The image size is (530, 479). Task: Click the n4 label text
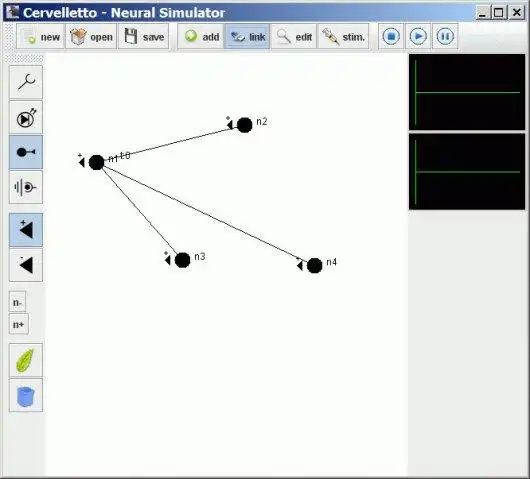point(332,262)
